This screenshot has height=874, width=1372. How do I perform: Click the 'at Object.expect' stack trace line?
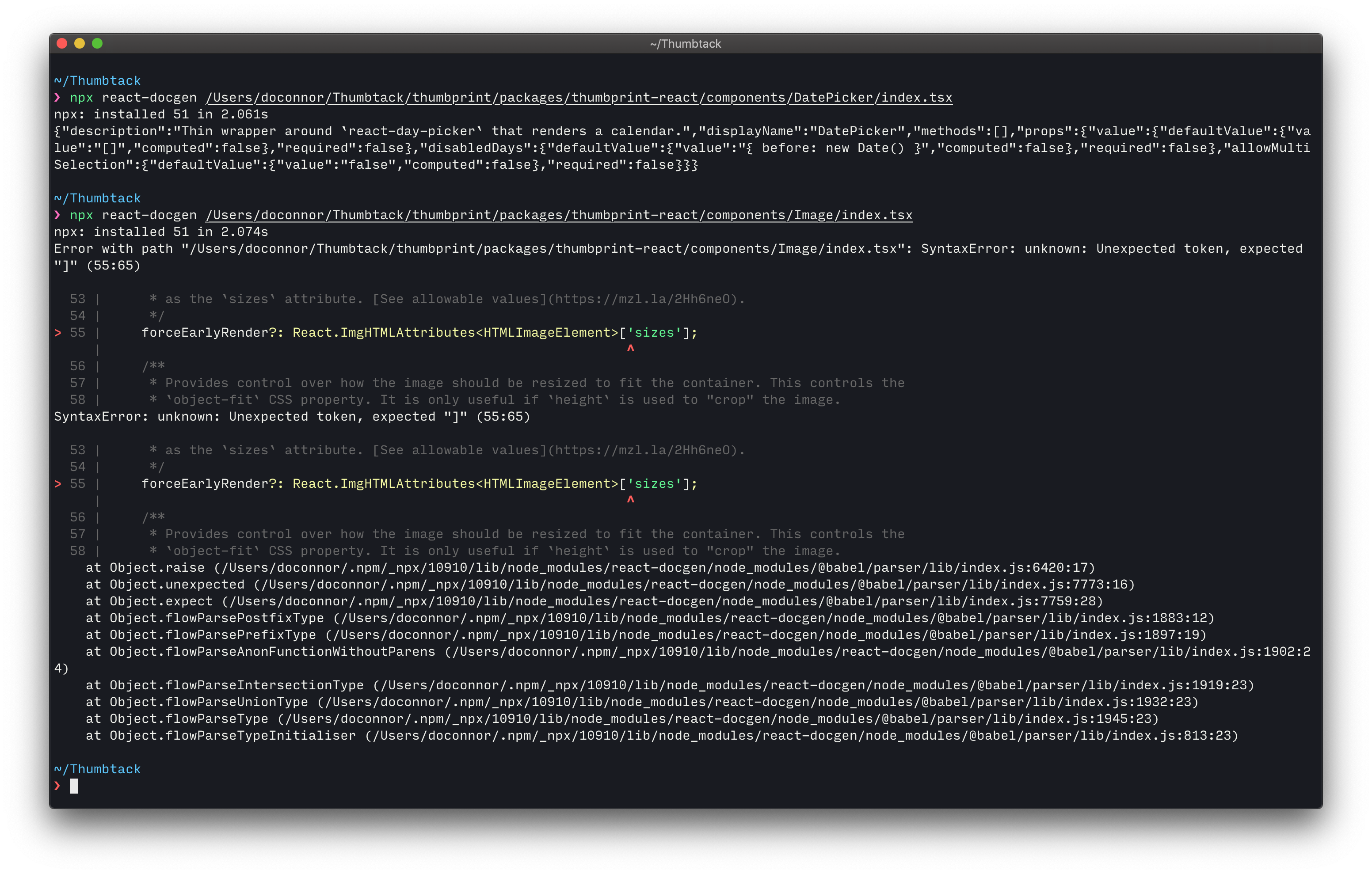pos(594,602)
